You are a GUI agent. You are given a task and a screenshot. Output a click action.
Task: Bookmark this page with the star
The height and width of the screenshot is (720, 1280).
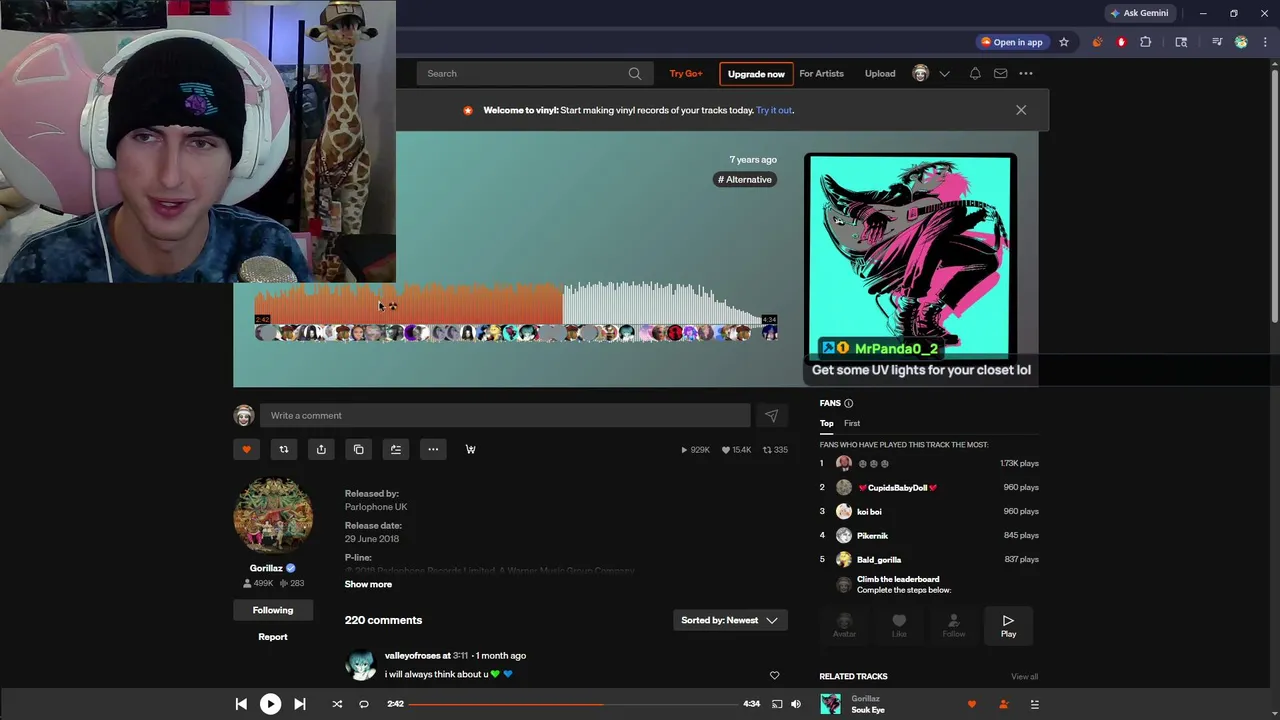pyautogui.click(x=1064, y=42)
